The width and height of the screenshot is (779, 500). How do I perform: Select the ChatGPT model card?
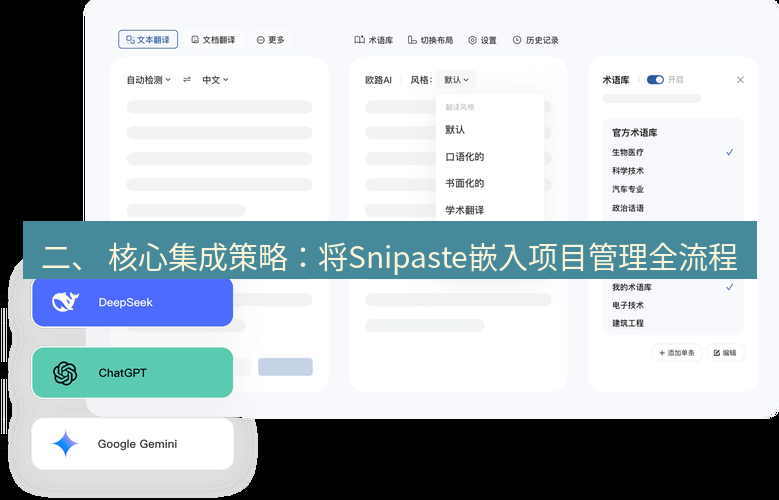[x=133, y=373]
